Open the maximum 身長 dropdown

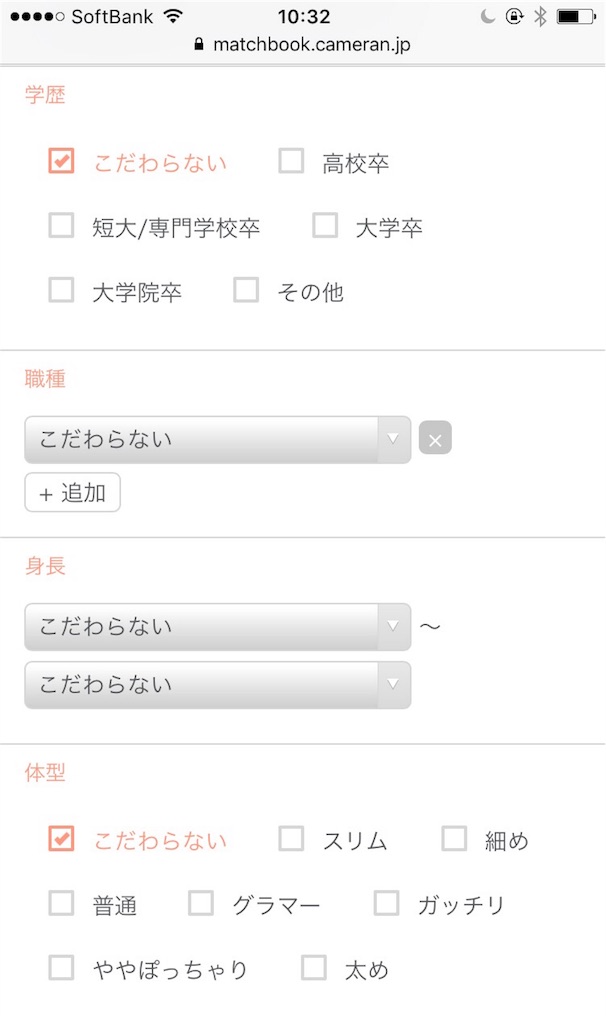tap(217, 685)
